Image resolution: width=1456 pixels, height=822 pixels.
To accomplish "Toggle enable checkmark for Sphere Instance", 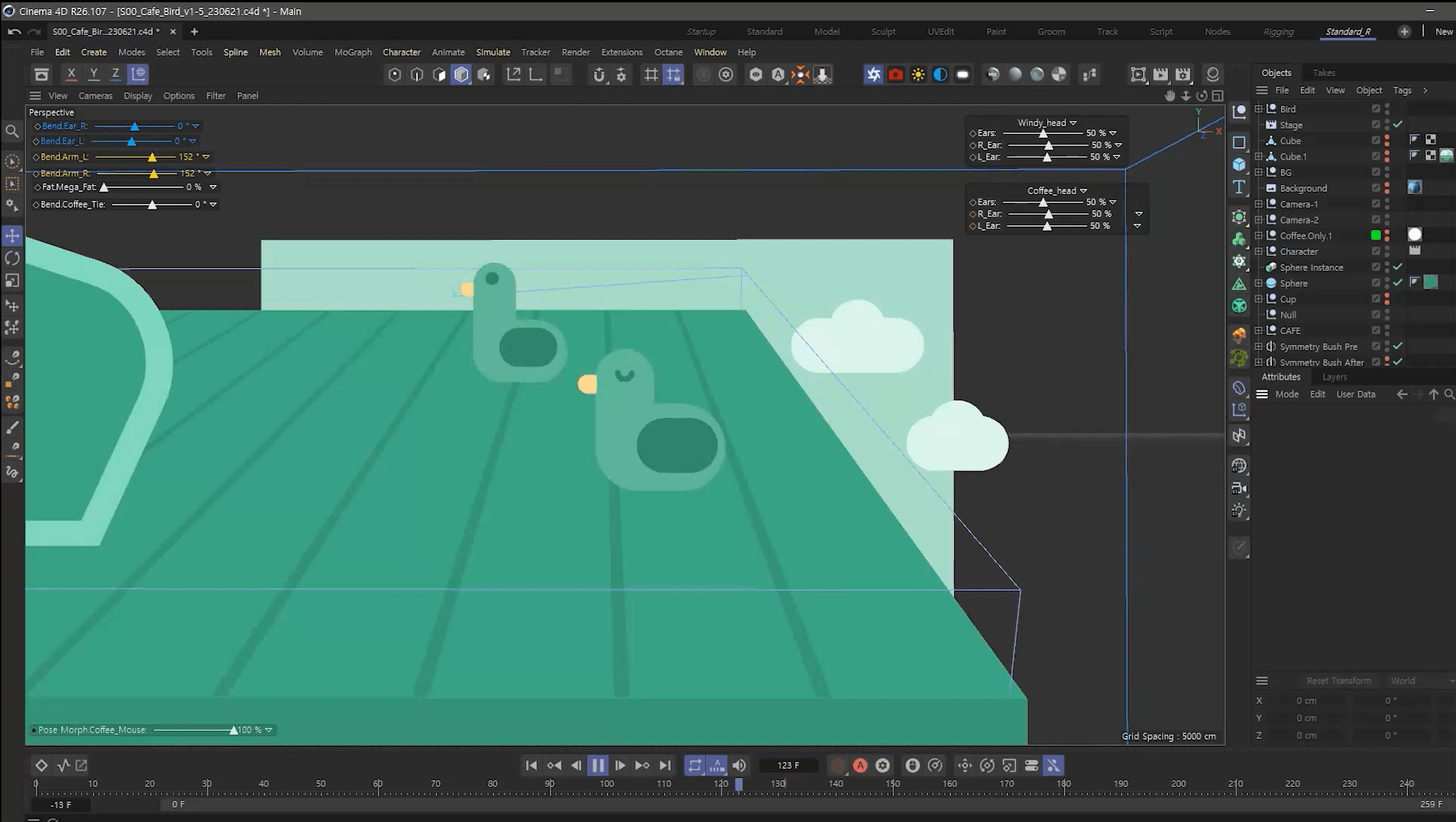I will pos(1397,267).
